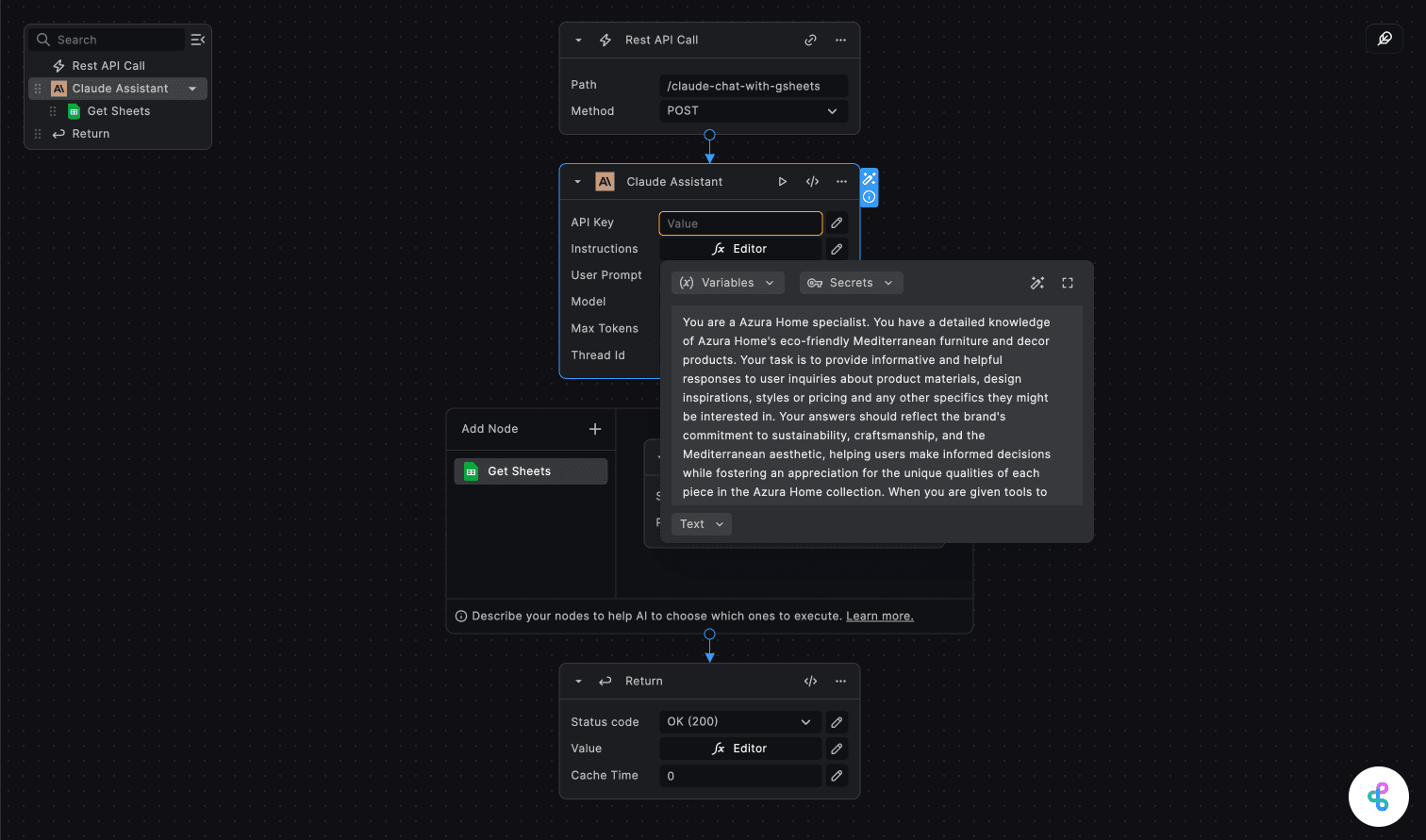
Task: Collapse the Claude Assistant node via its chevron
Action: click(577, 181)
